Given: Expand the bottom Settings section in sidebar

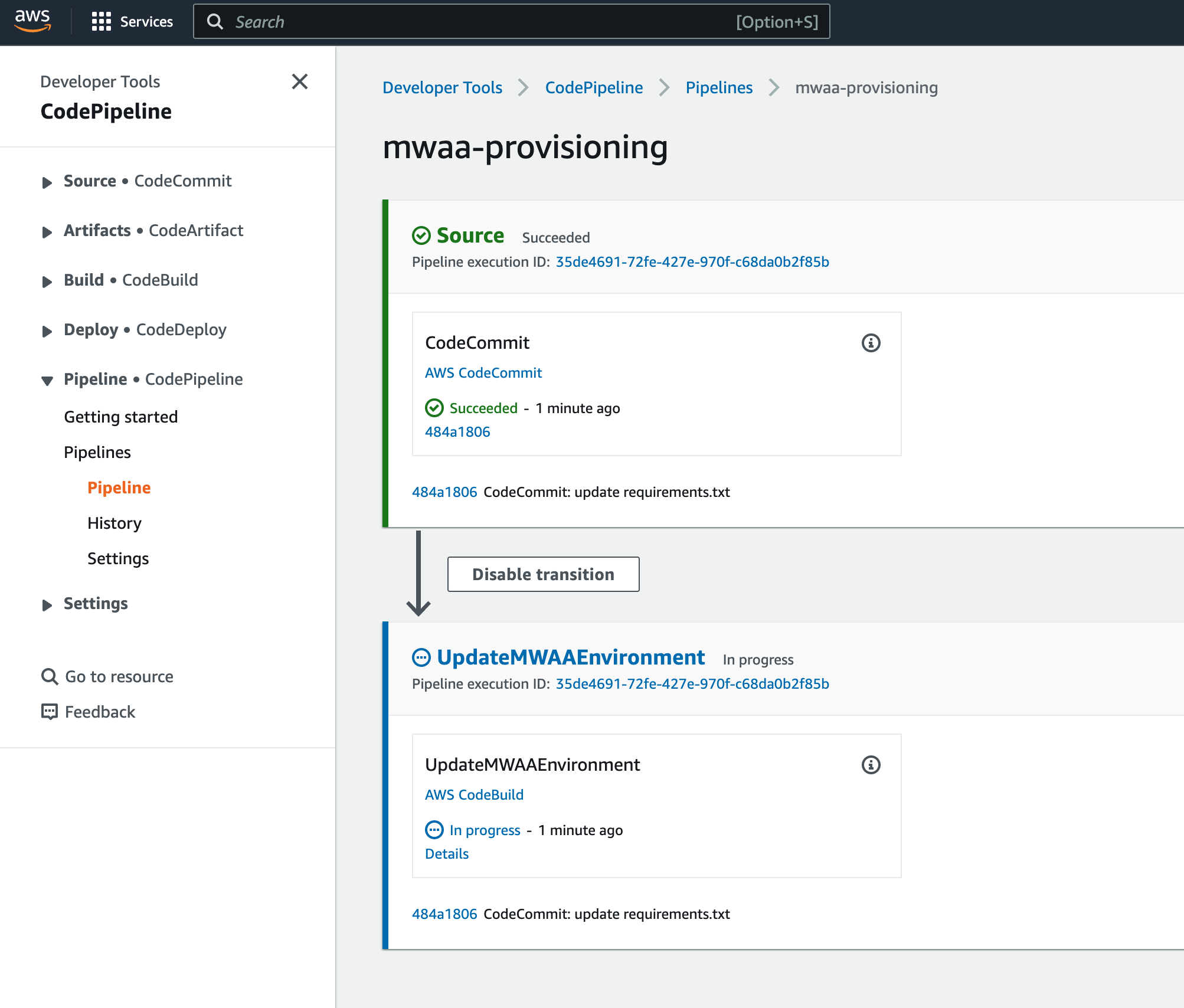Looking at the screenshot, I should click(47, 605).
